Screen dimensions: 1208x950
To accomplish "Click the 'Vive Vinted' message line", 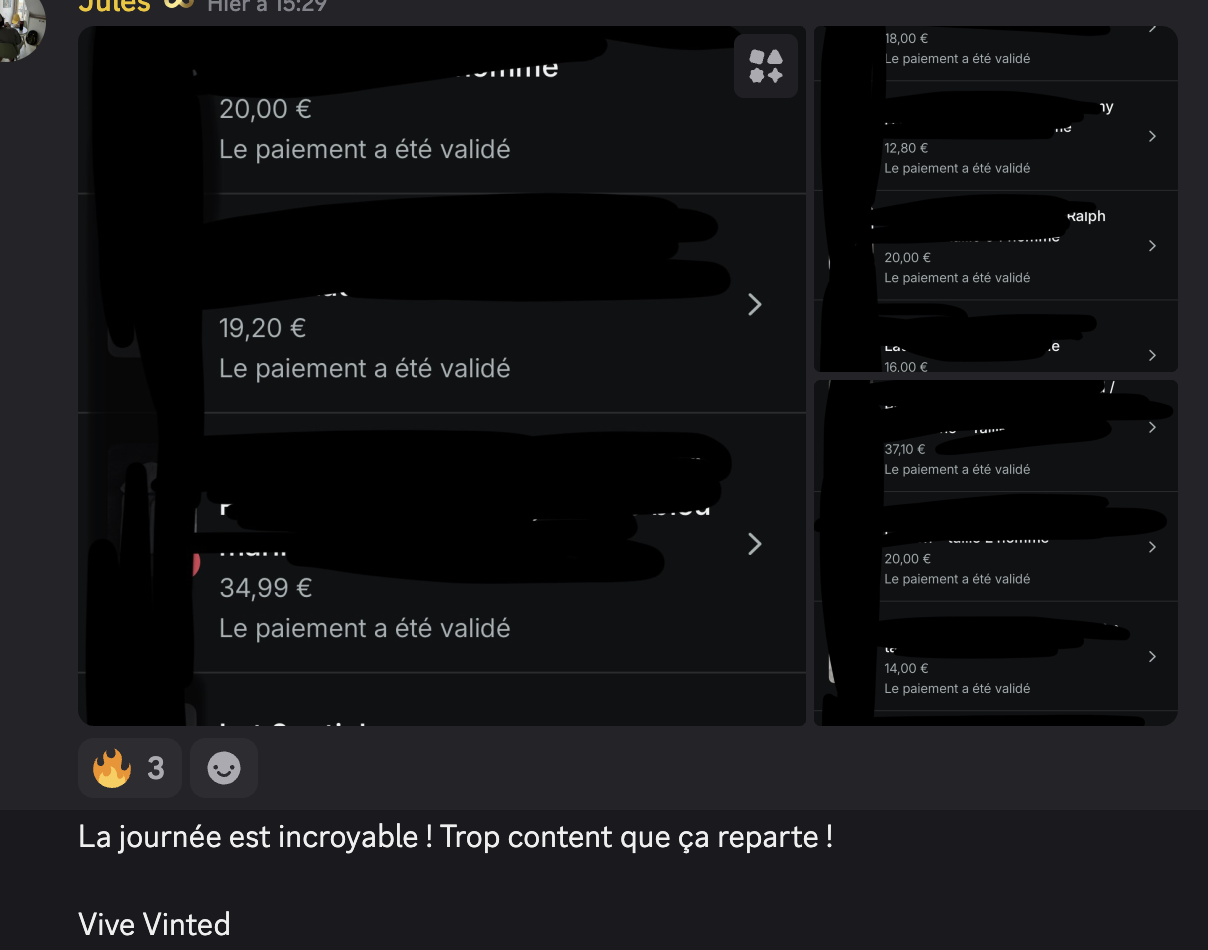I will [x=154, y=923].
